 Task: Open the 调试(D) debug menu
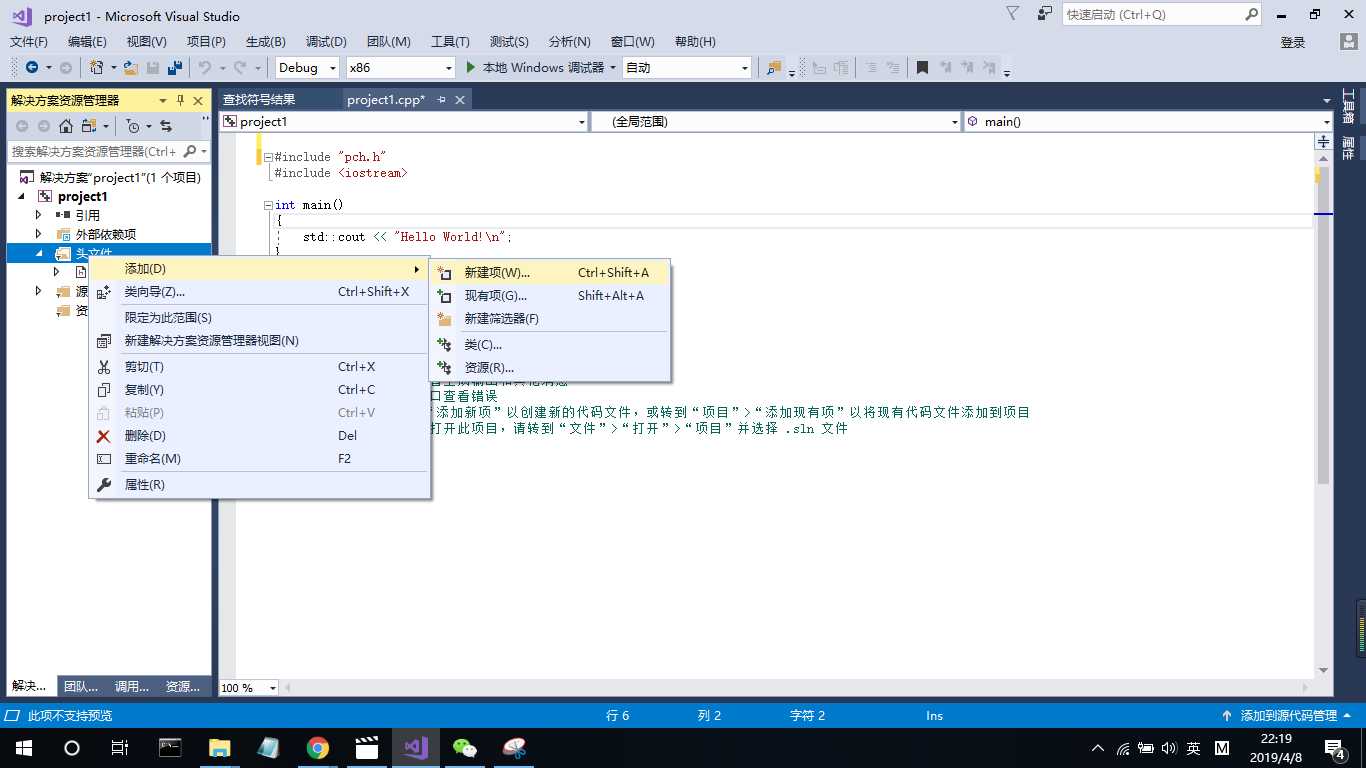326,41
